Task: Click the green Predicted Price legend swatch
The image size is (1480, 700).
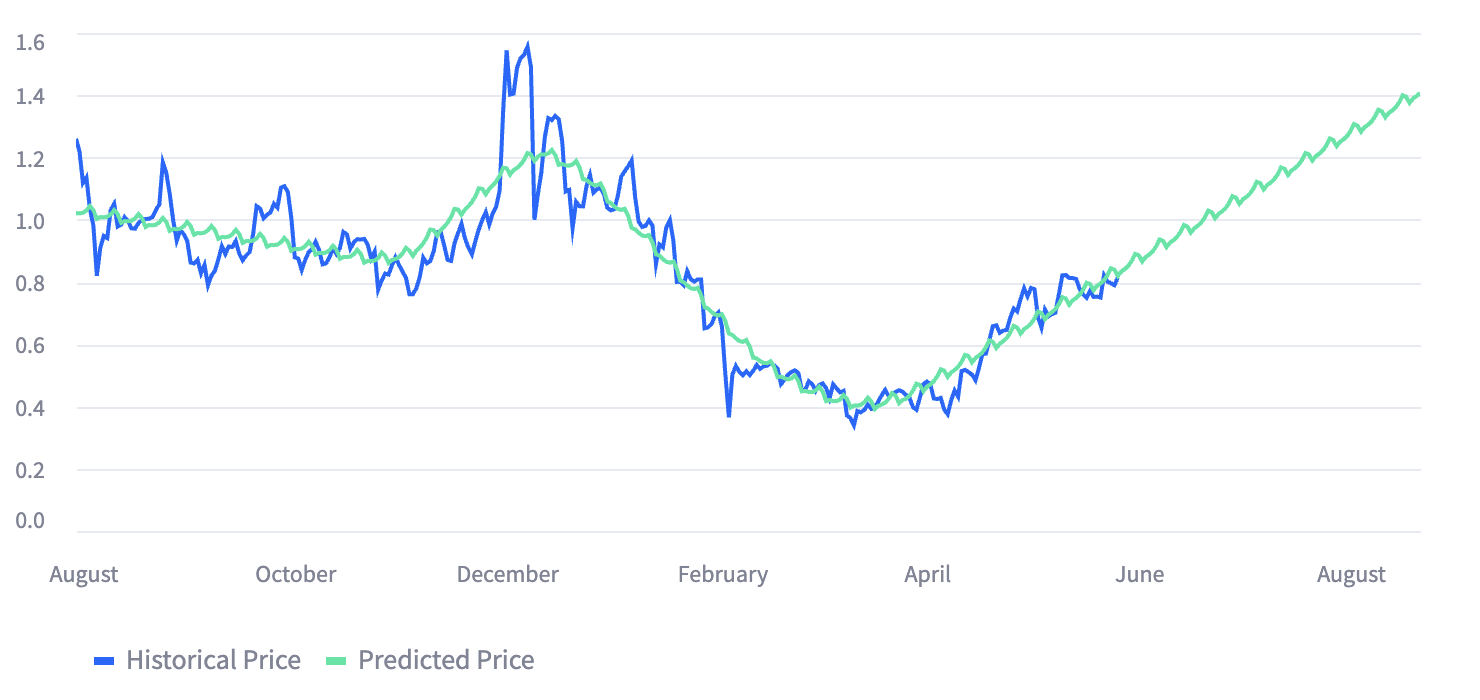Action: (337, 661)
